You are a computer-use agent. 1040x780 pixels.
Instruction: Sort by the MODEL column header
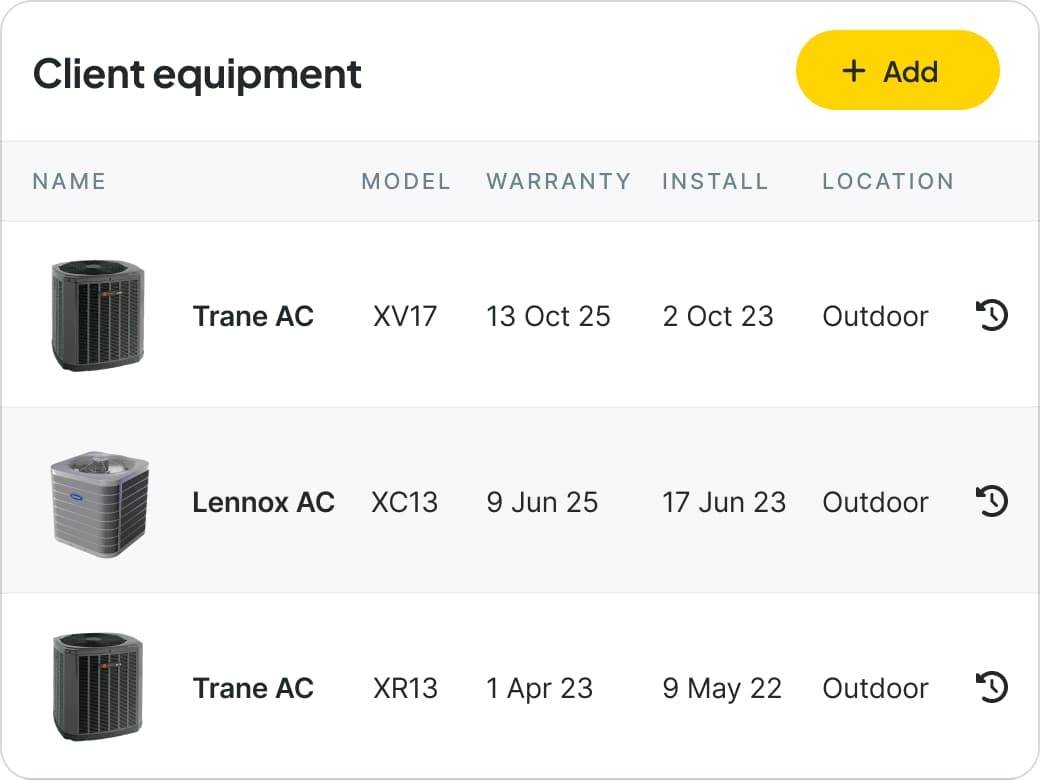pyautogui.click(x=406, y=181)
